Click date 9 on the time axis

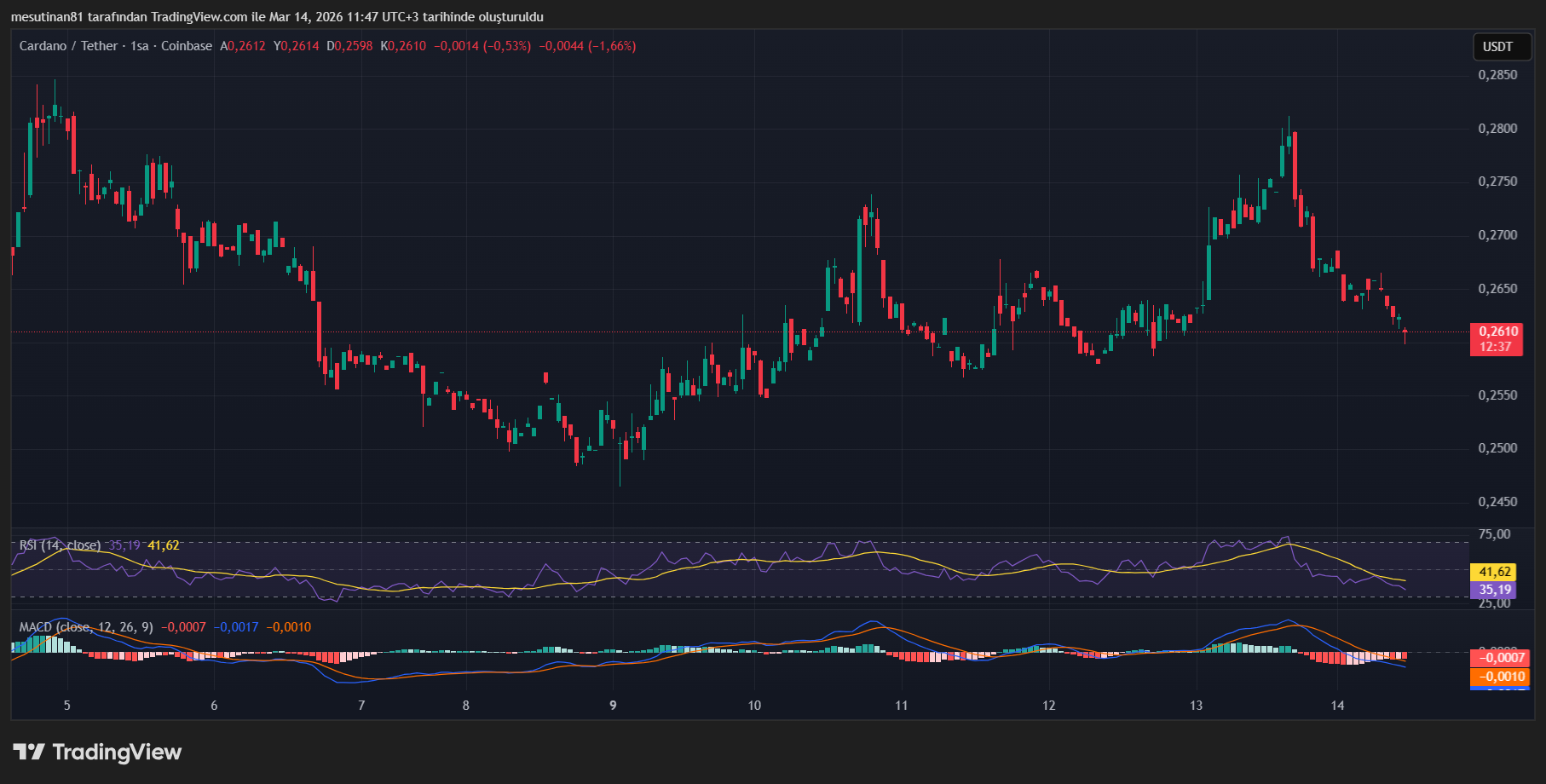[x=613, y=705]
